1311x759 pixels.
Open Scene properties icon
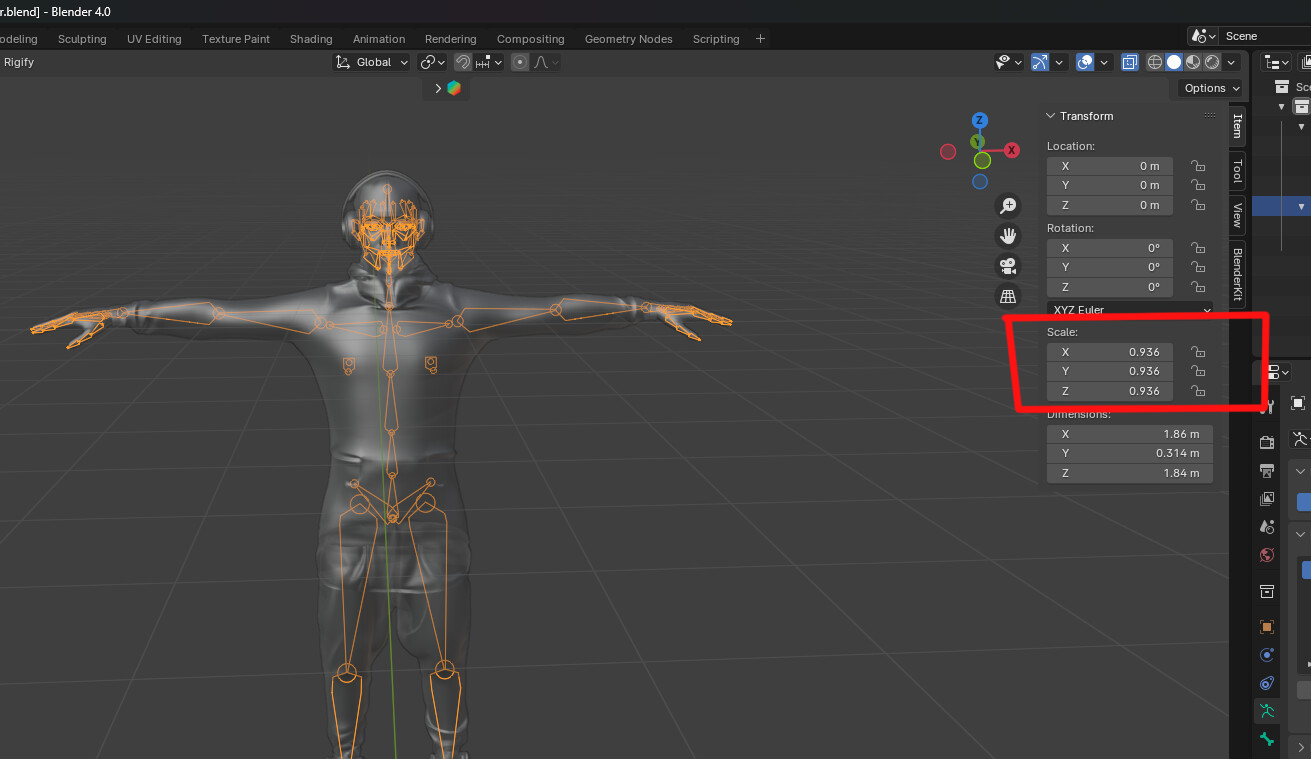coord(1267,527)
